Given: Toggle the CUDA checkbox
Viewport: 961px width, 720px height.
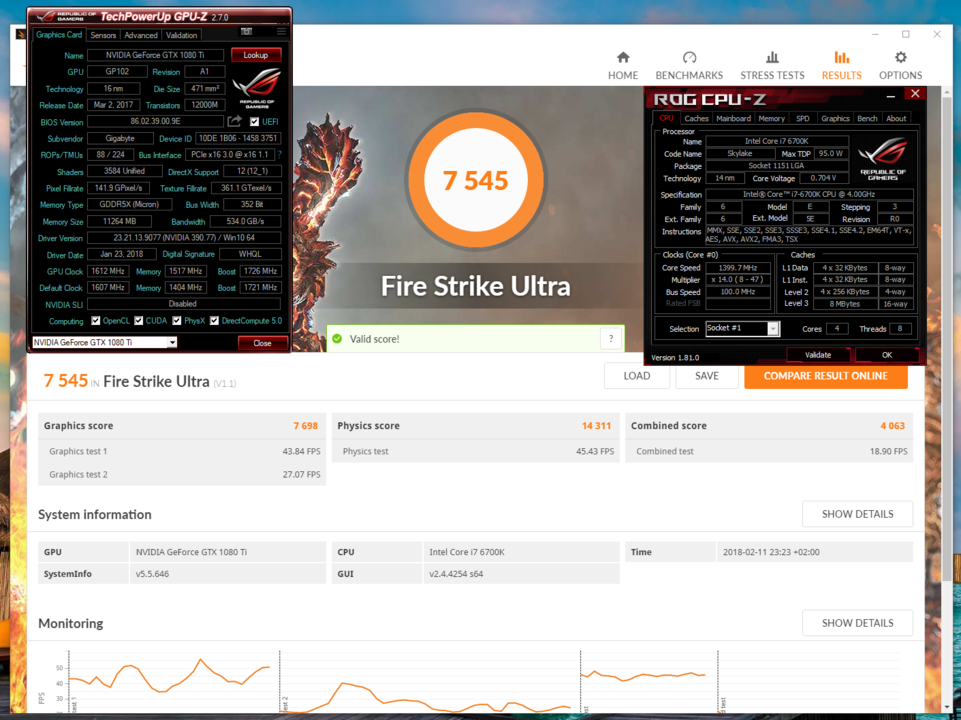Looking at the screenshot, I should (139, 320).
